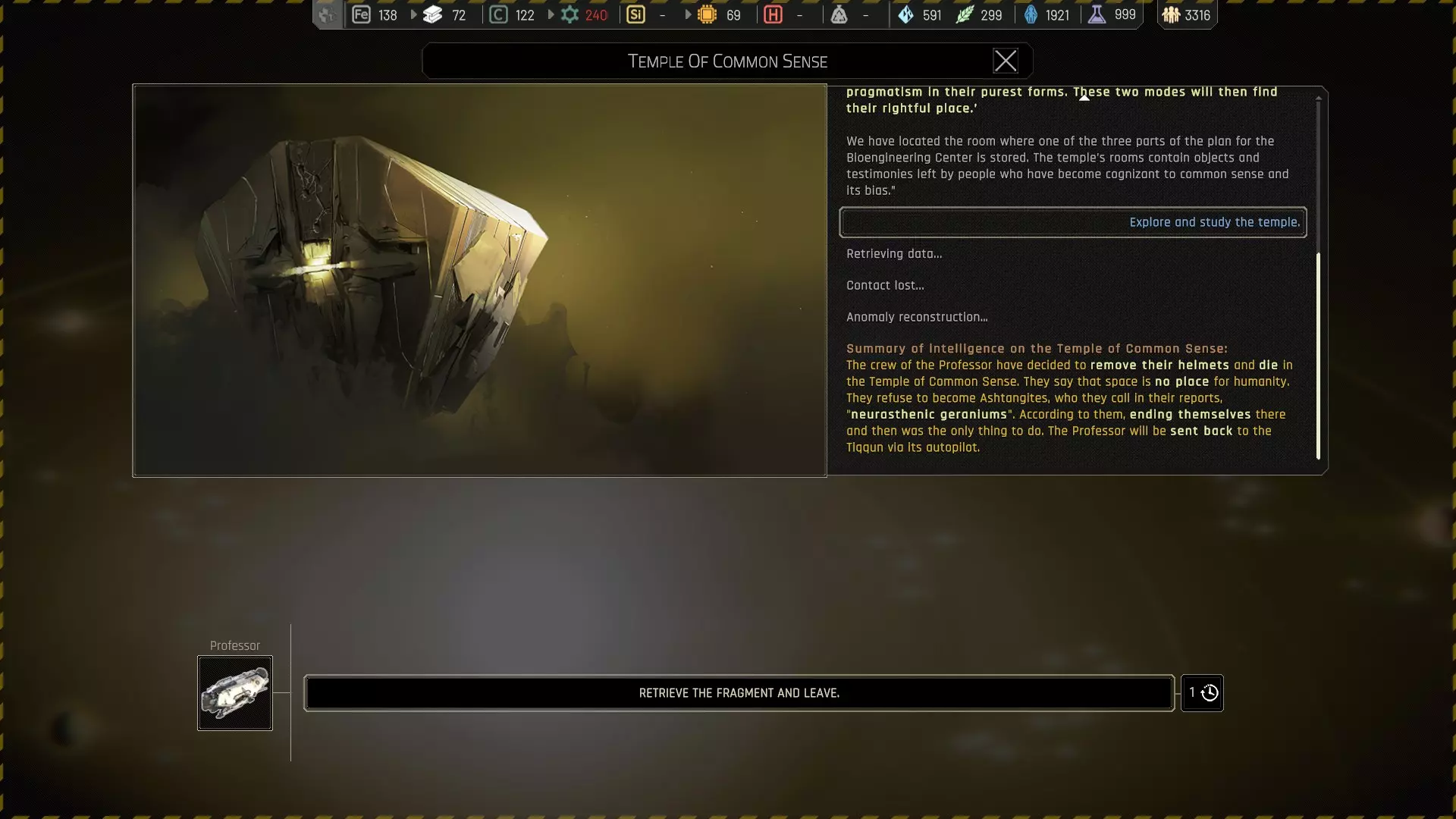Expand the iron-to-alloy conversion arrow
Viewport: 1456px width, 819px height.
(x=413, y=14)
